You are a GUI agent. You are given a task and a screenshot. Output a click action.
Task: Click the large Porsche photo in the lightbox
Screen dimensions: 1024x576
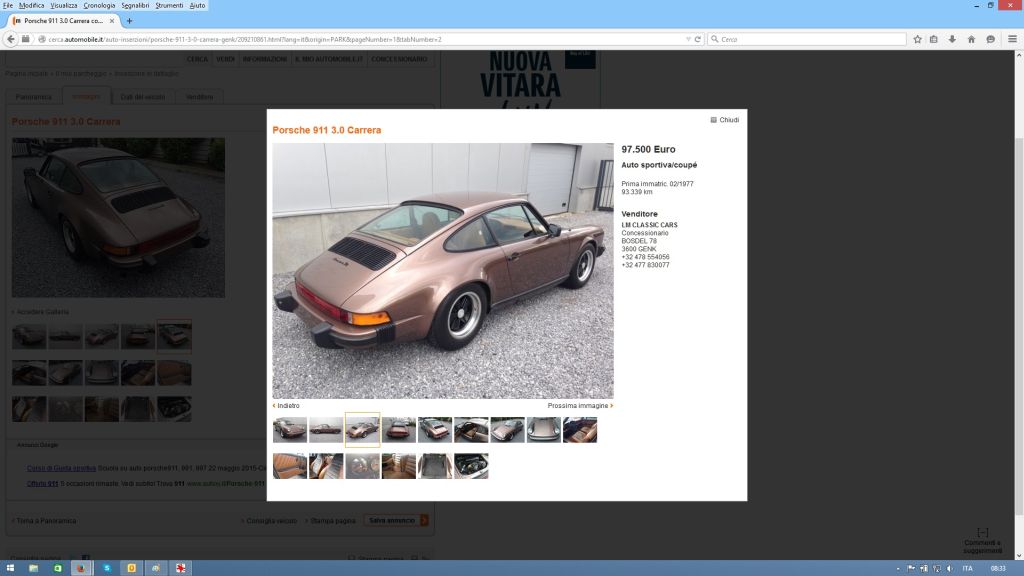tap(443, 270)
